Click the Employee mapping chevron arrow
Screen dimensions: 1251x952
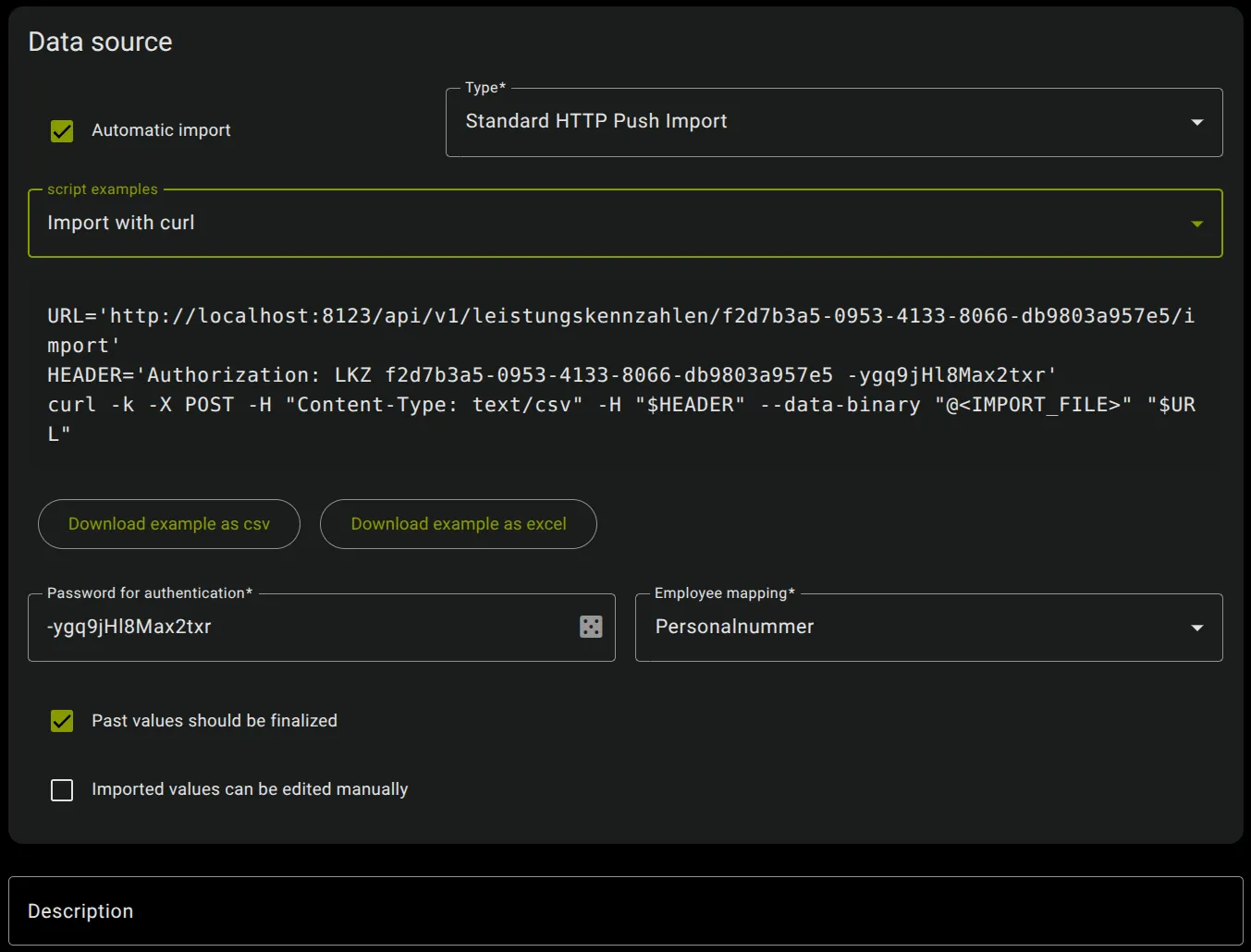coord(1196,627)
